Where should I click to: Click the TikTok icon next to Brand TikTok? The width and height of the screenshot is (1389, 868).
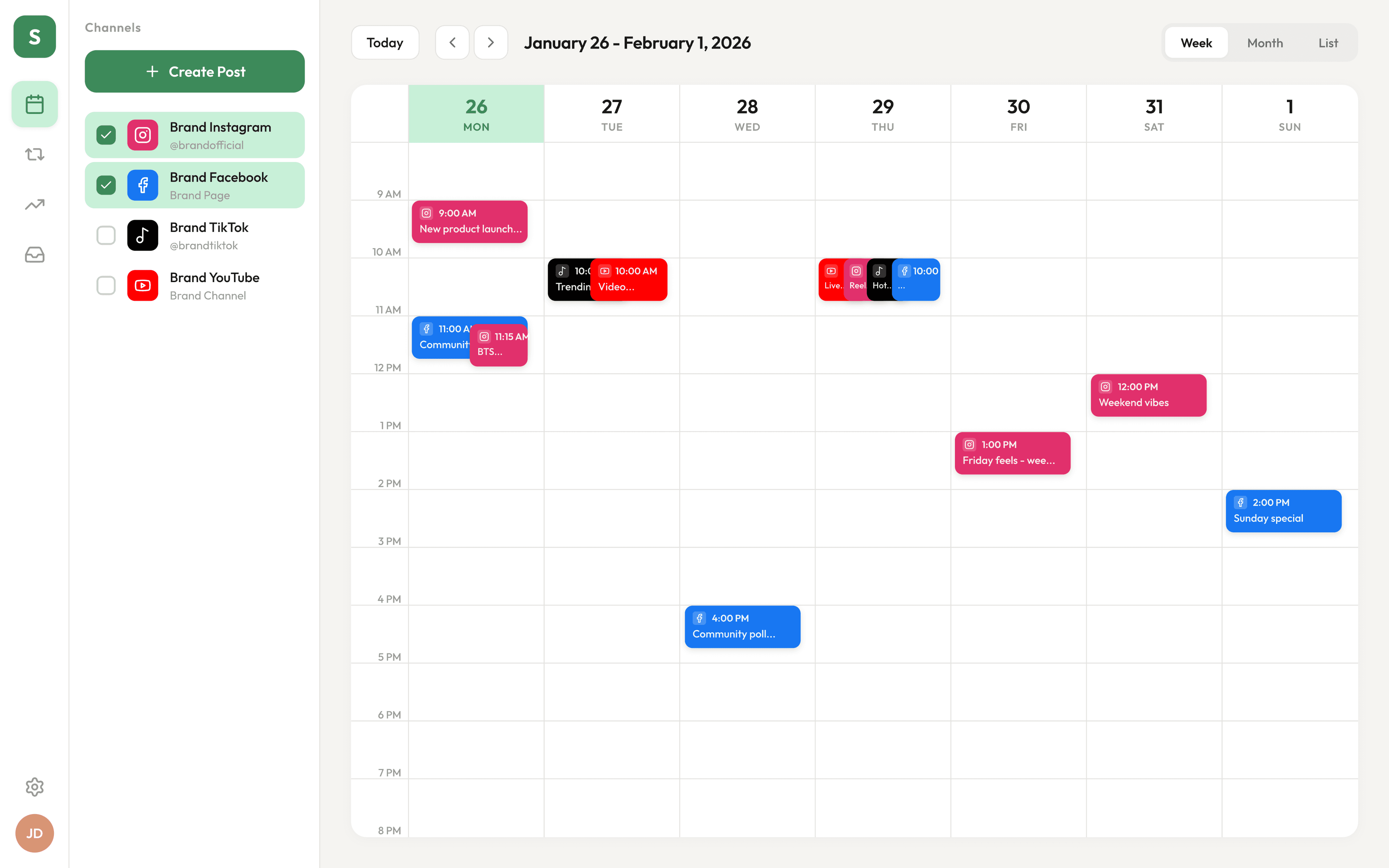pyautogui.click(x=143, y=235)
